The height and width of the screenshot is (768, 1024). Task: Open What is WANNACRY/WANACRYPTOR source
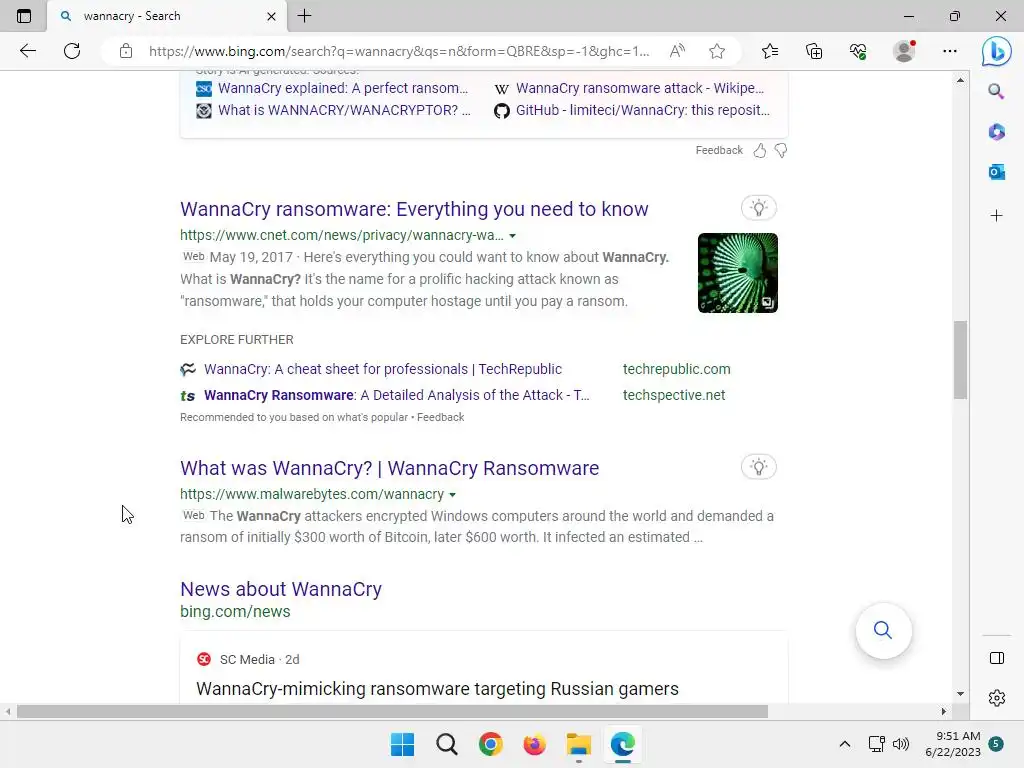tap(344, 110)
